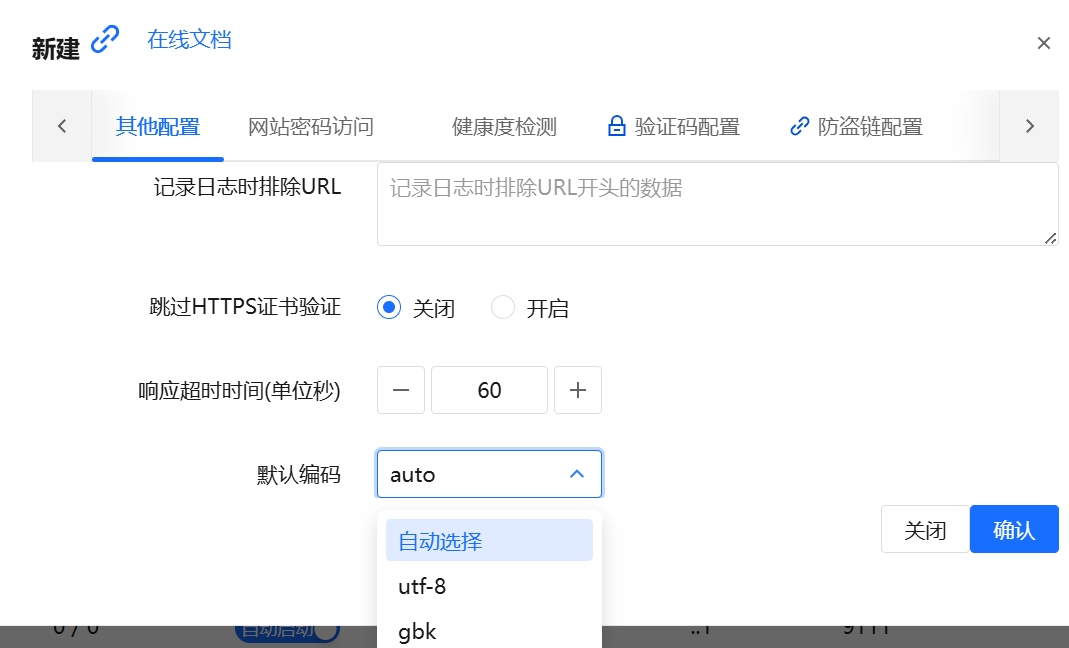Decrease response timeout with minus button
1069x648 pixels.
(x=401, y=390)
